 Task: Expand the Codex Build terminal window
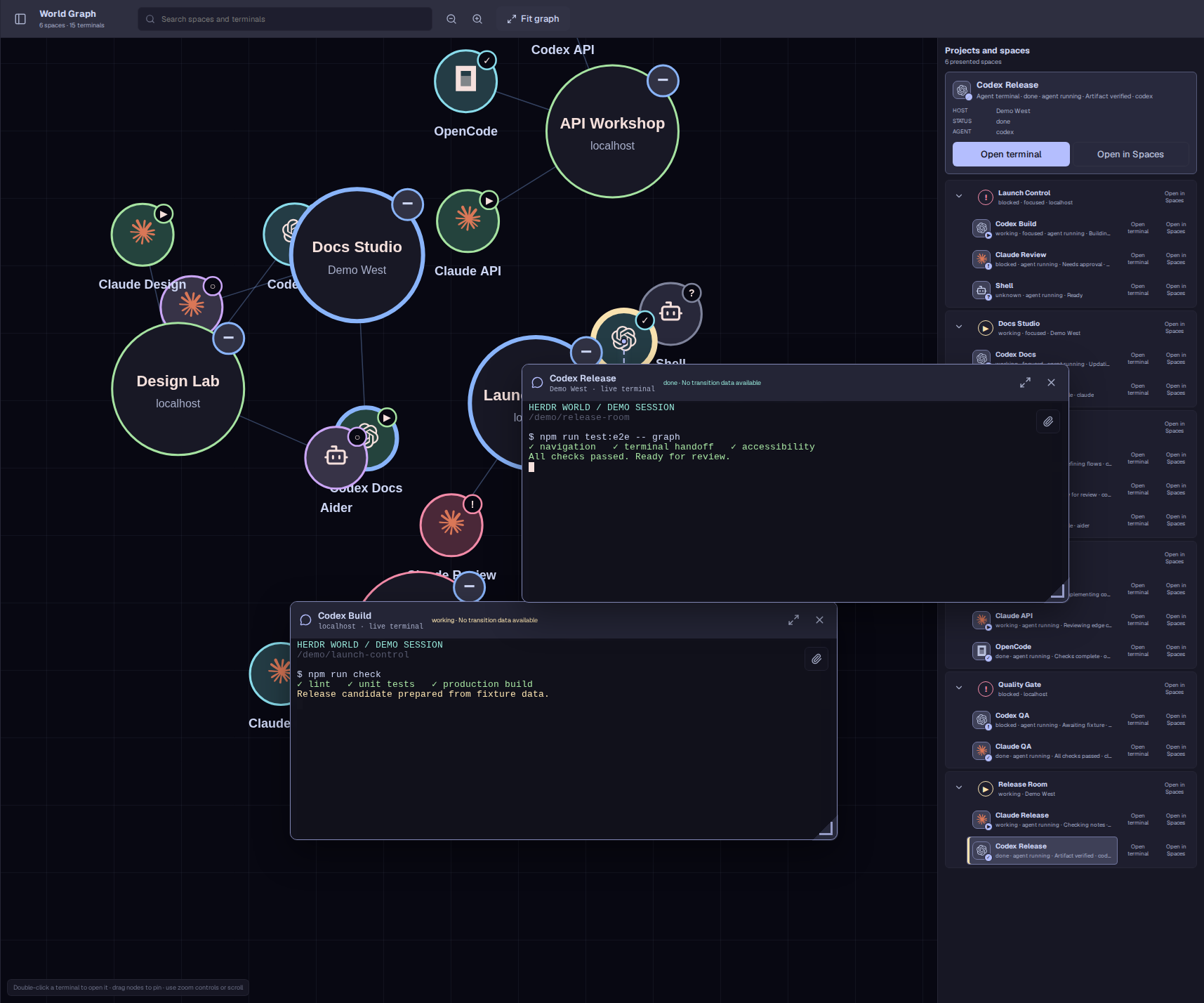coord(793,620)
